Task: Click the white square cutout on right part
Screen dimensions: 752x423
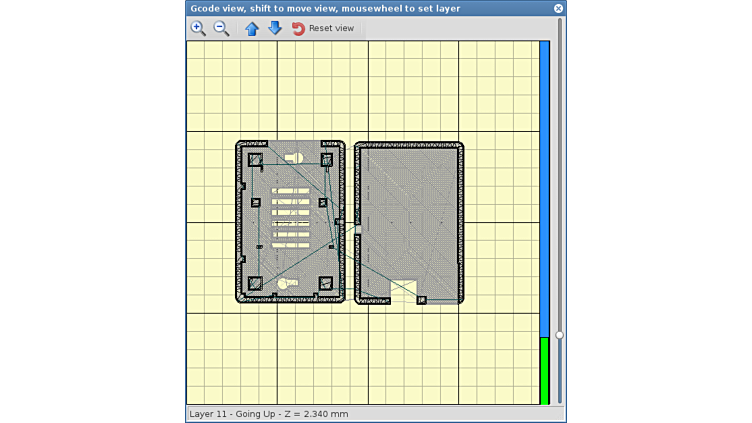Action: (403, 291)
